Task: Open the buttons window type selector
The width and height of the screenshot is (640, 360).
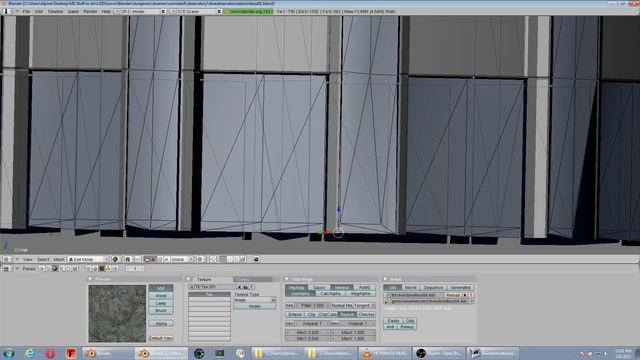Action: tap(6, 269)
